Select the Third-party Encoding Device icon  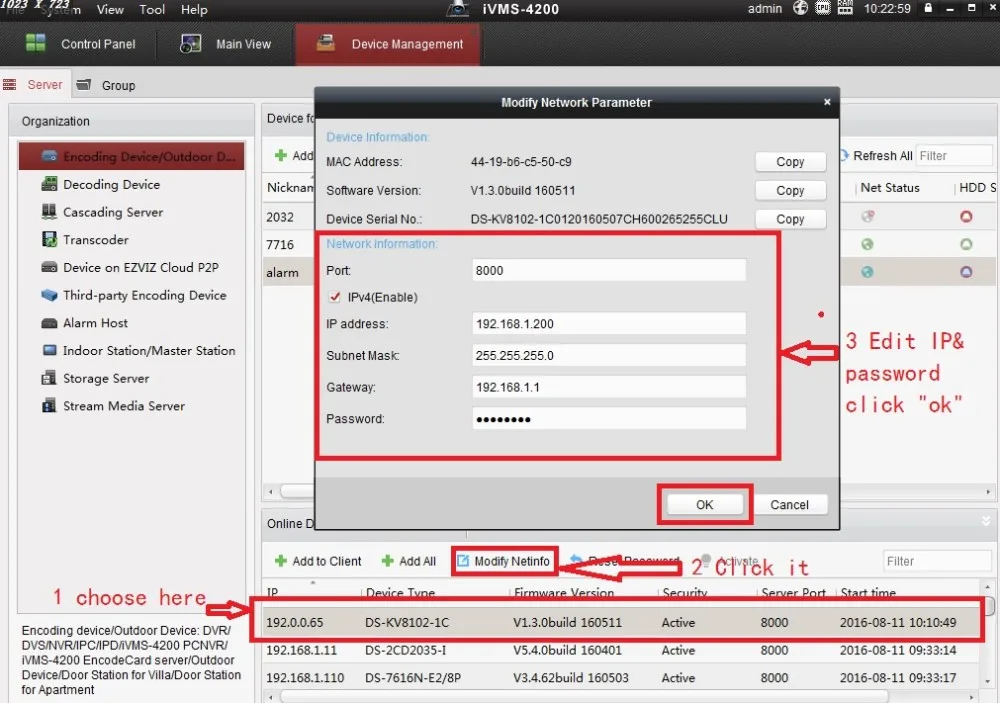click(49, 295)
